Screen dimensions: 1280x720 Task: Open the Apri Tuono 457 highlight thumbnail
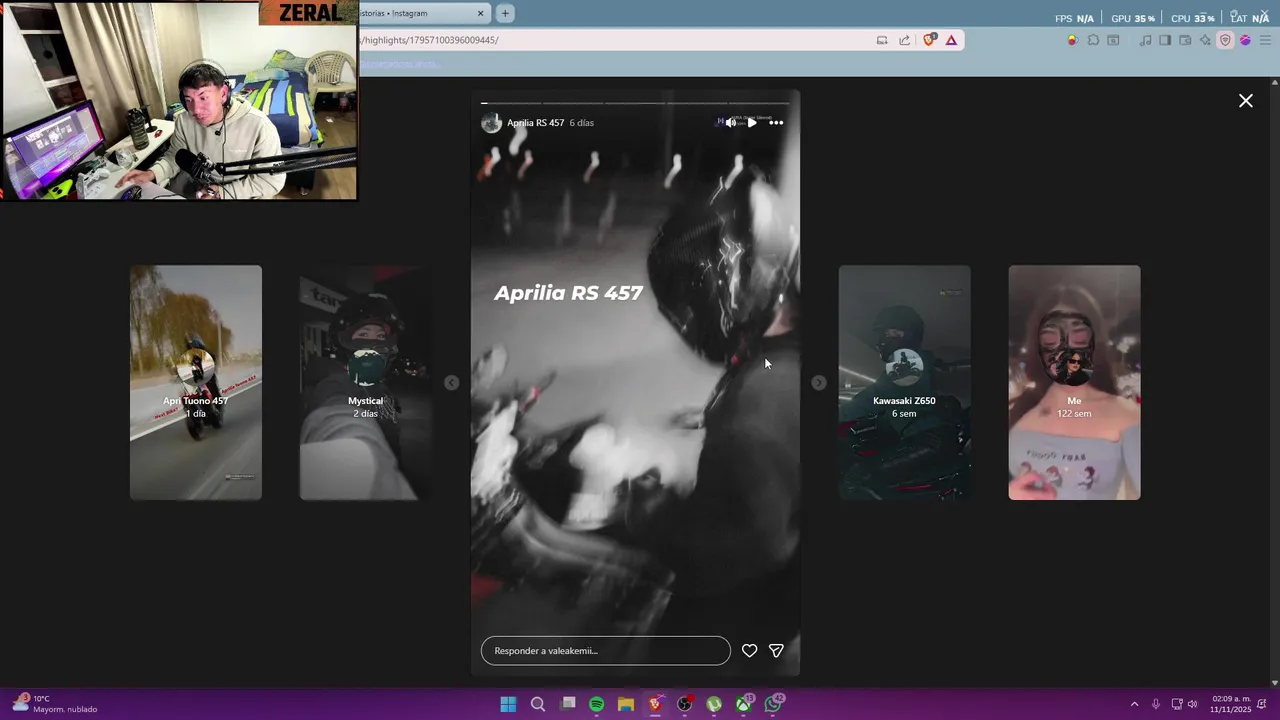coord(196,382)
